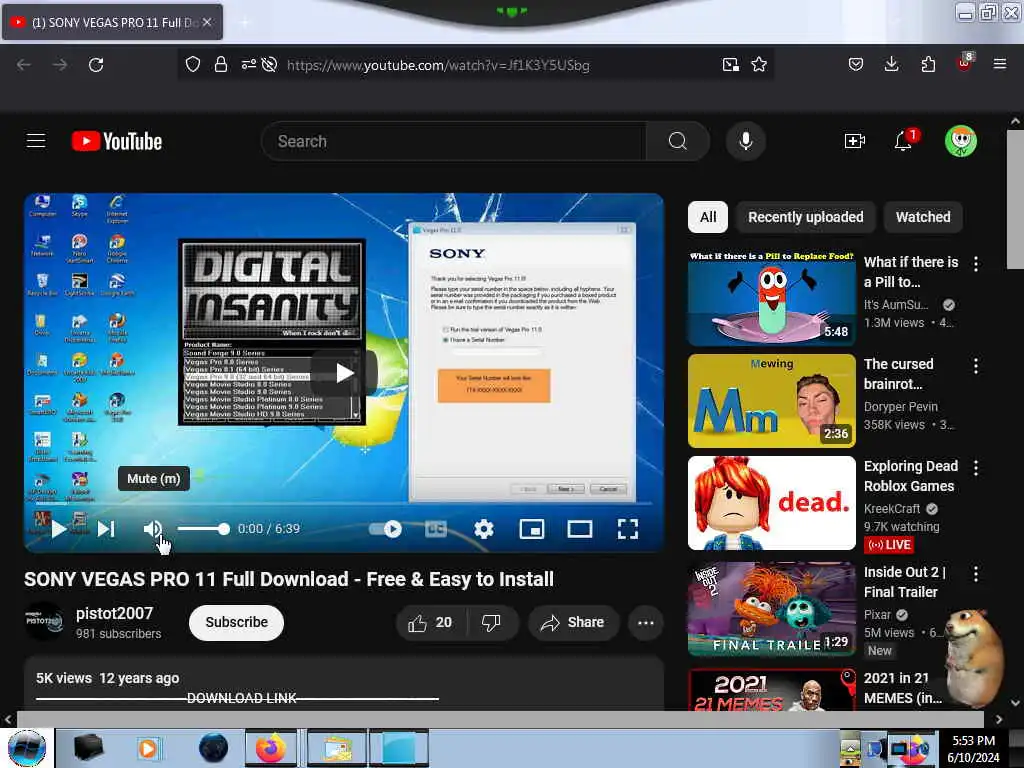The image size is (1024, 768).
Task: Open the pistot2007 channel name link
Action: point(114,613)
